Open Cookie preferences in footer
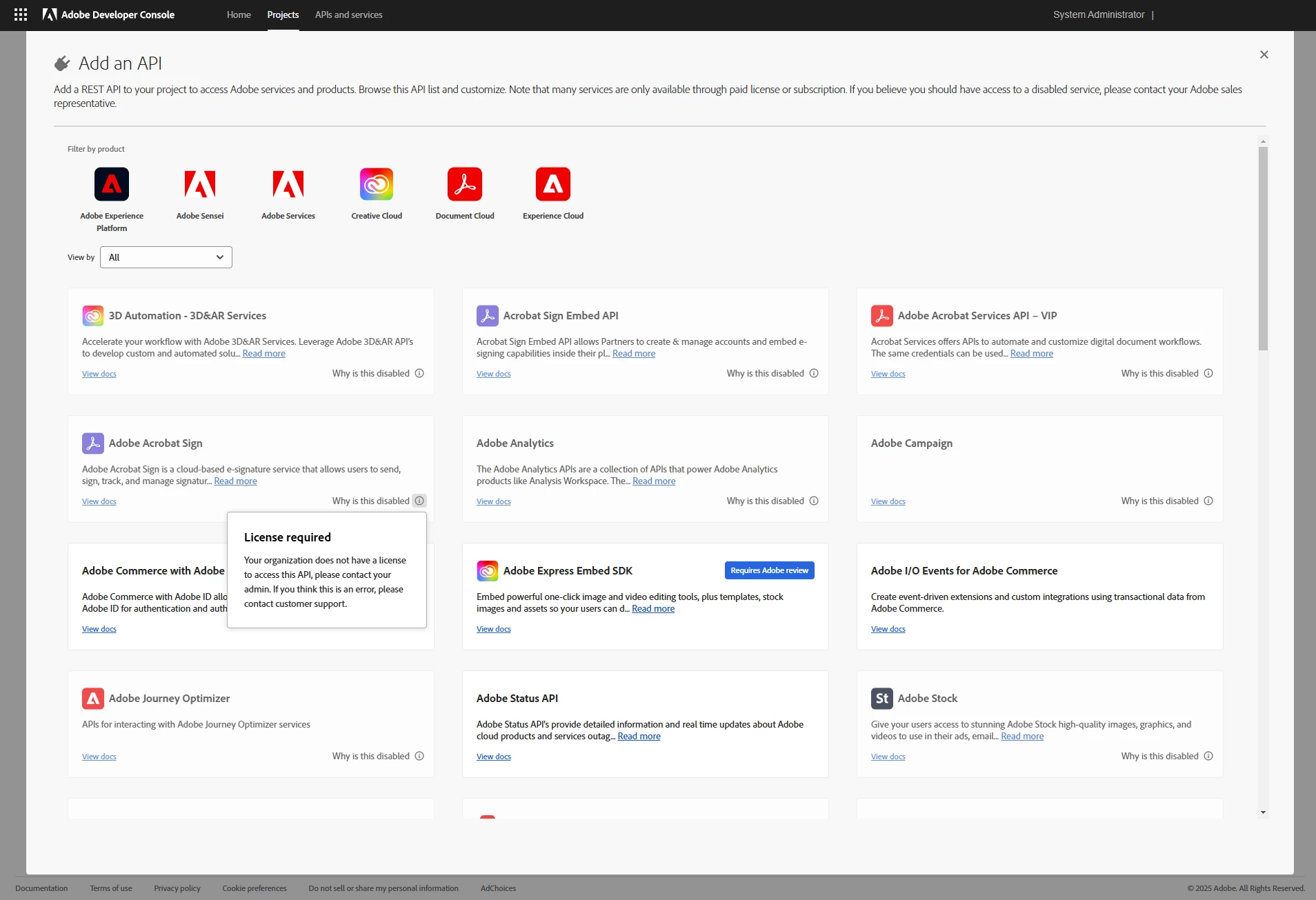The image size is (1316, 900). point(255,888)
